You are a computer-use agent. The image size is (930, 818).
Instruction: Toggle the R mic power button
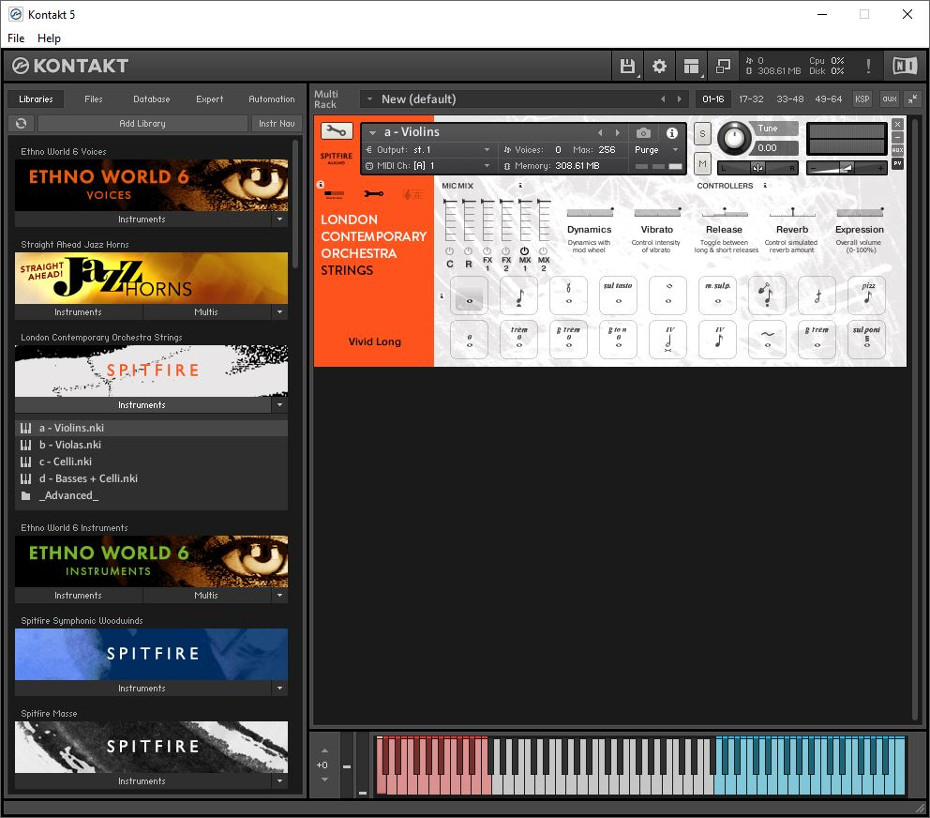(x=469, y=251)
